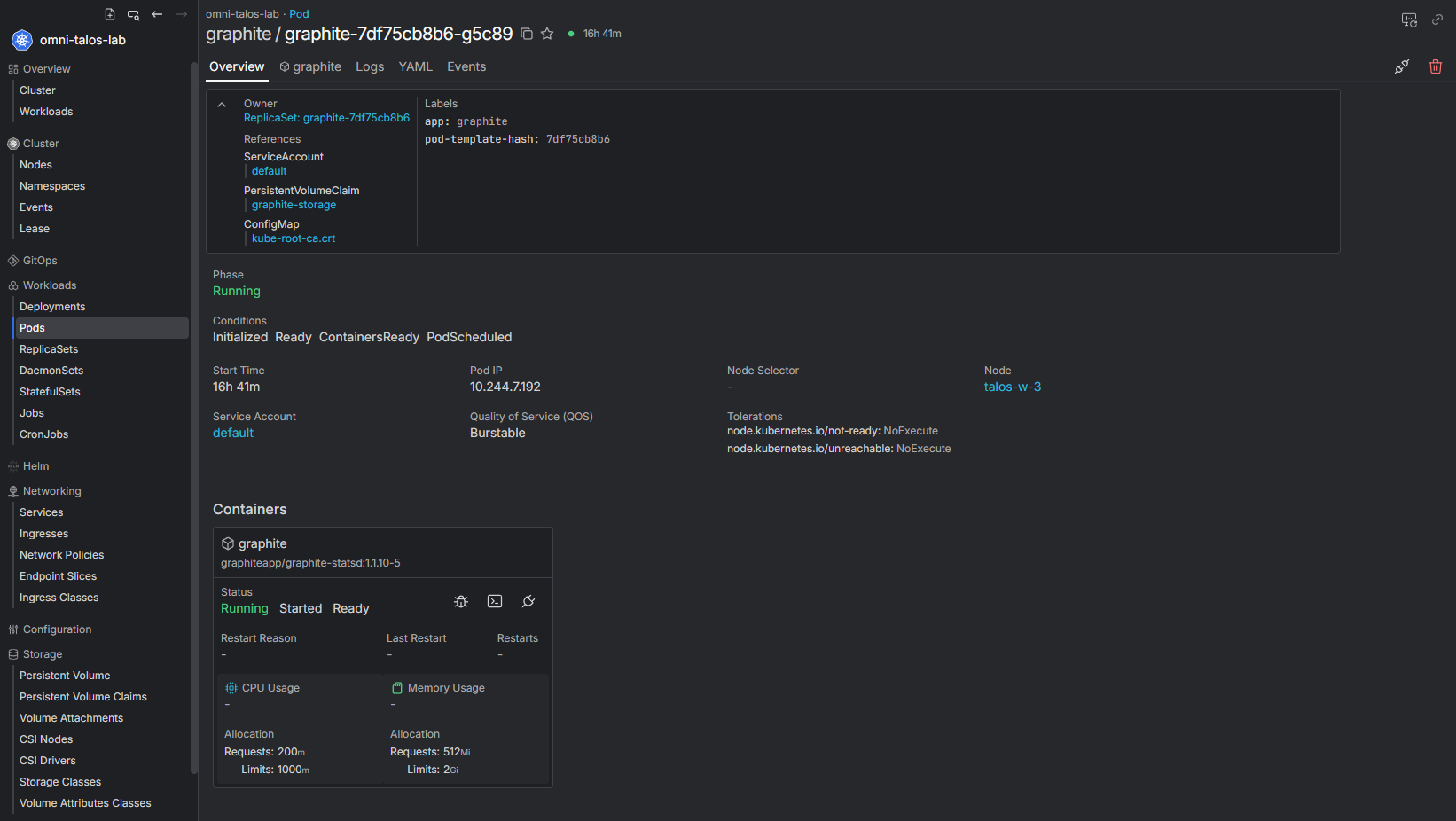Copy the pod name with the copy icon
Image resolution: width=1456 pixels, height=821 pixels.
point(526,34)
